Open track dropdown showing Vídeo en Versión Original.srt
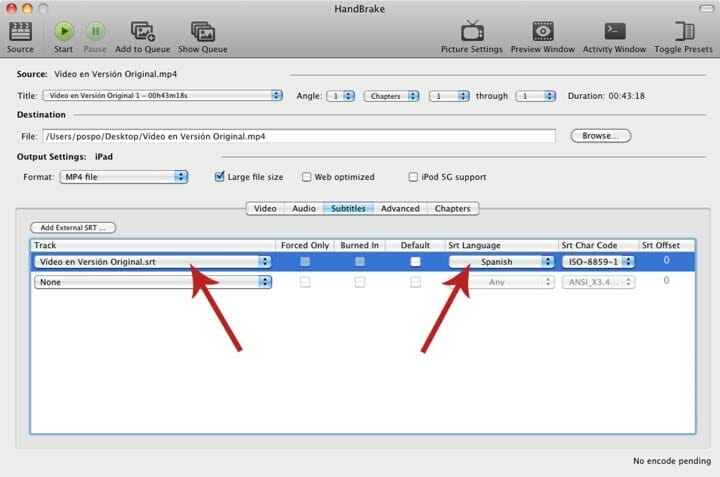This screenshot has height=477, width=720. 152,262
